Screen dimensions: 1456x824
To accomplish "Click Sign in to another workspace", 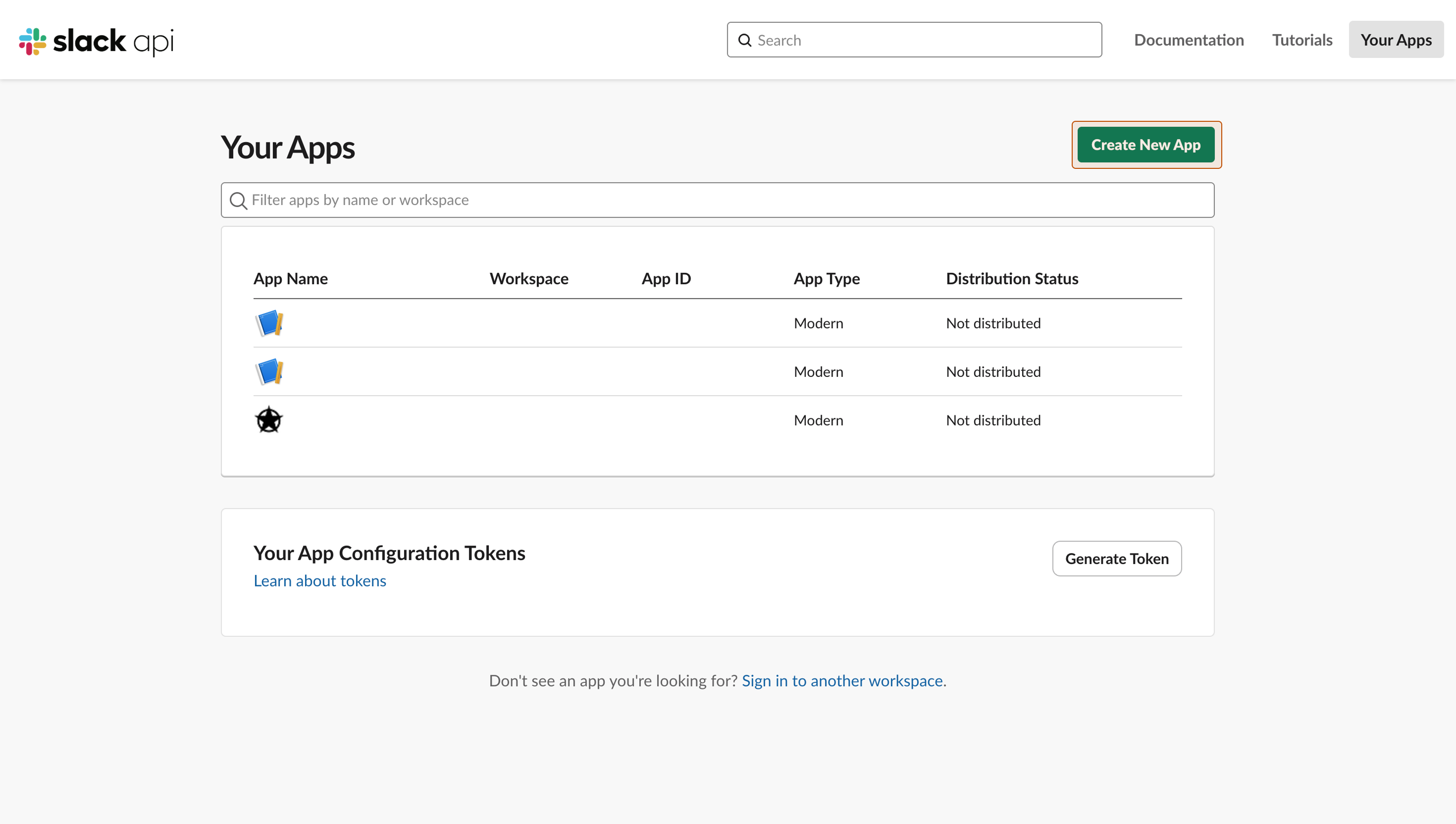I will (x=842, y=681).
